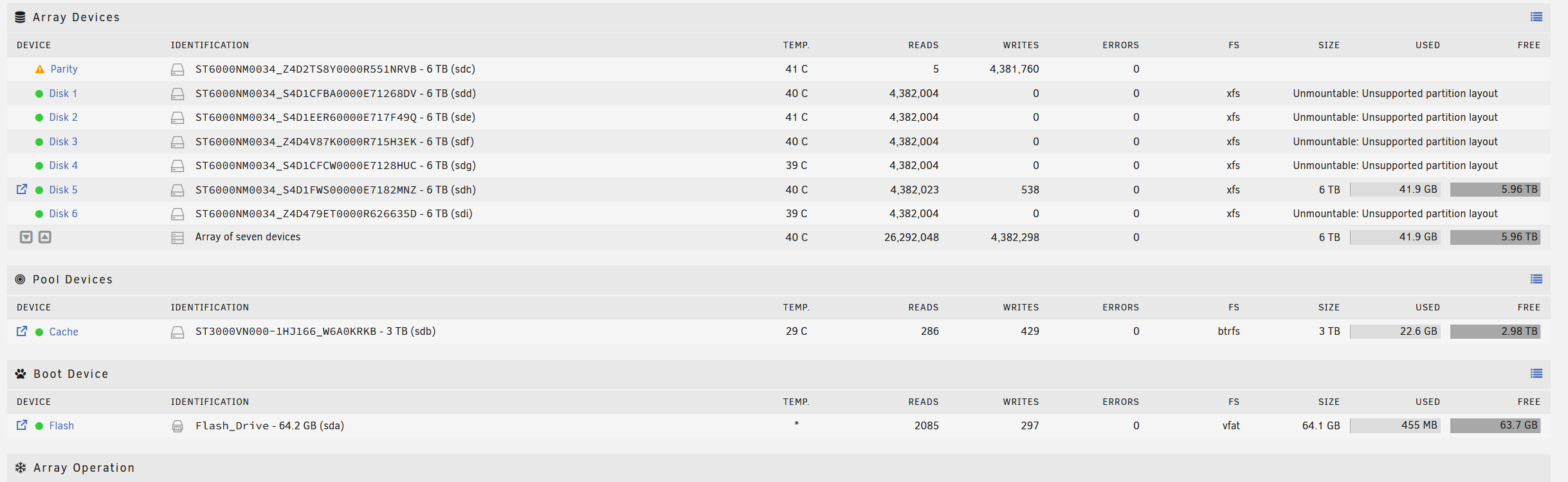Viewport: 1568px width, 482px height.
Task: Click Disk 1 green status indicator
Action: point(39,94)
